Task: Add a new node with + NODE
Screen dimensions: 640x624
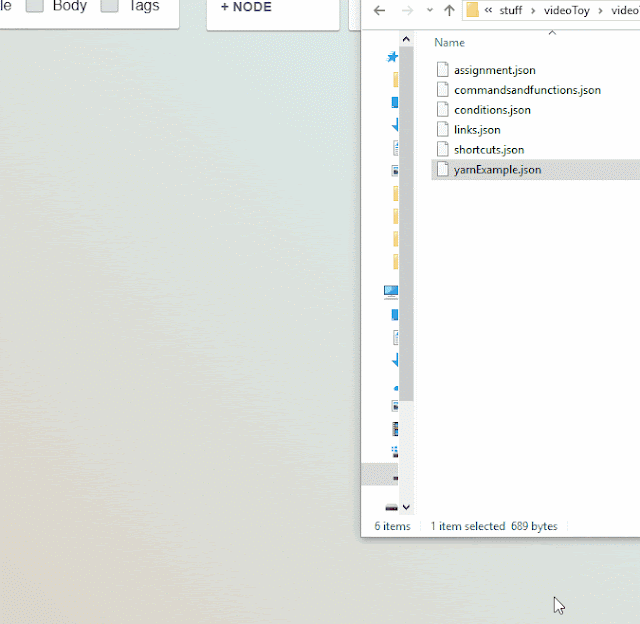Action: [x=246, y=7]
